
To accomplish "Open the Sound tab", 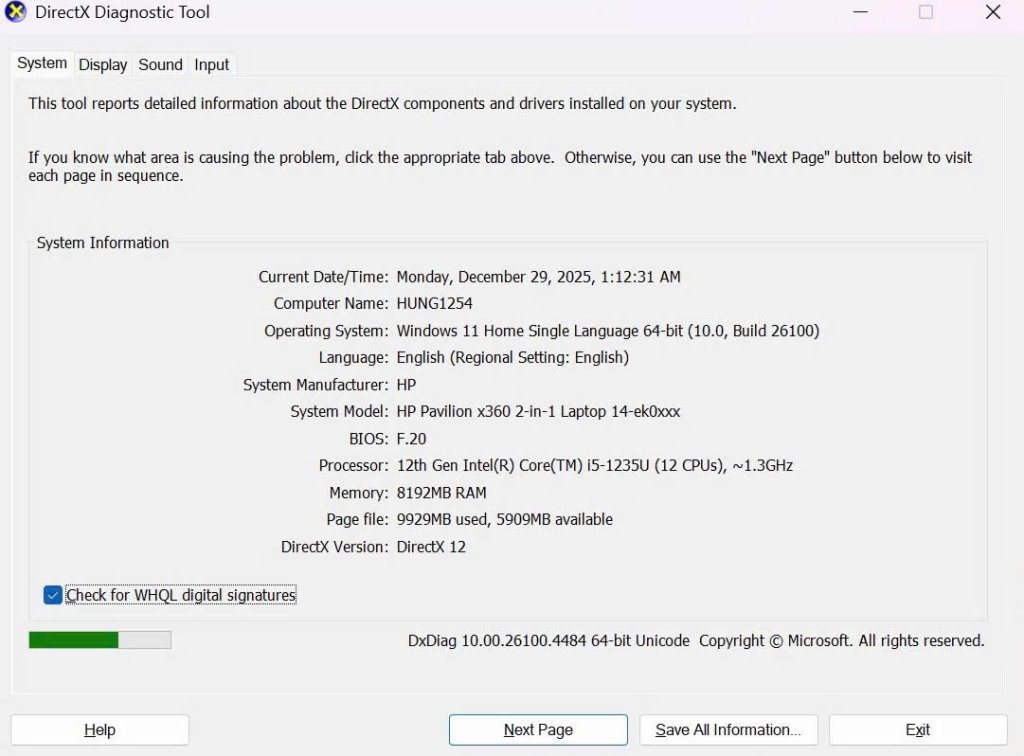I will [x=160, y=65].
